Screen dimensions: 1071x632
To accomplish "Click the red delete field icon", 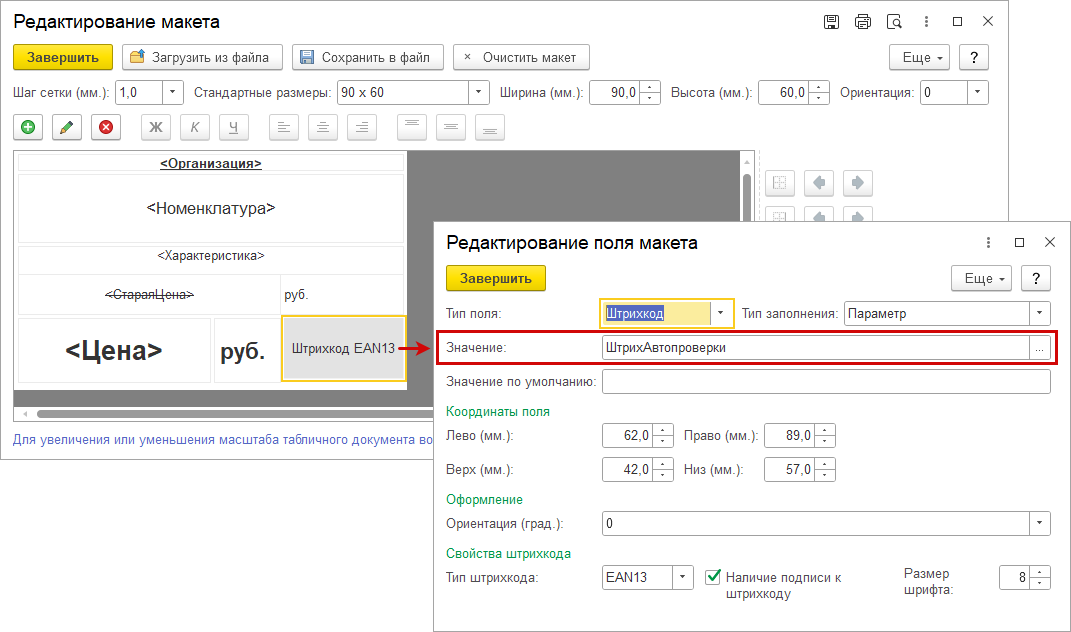I will 105,127.
